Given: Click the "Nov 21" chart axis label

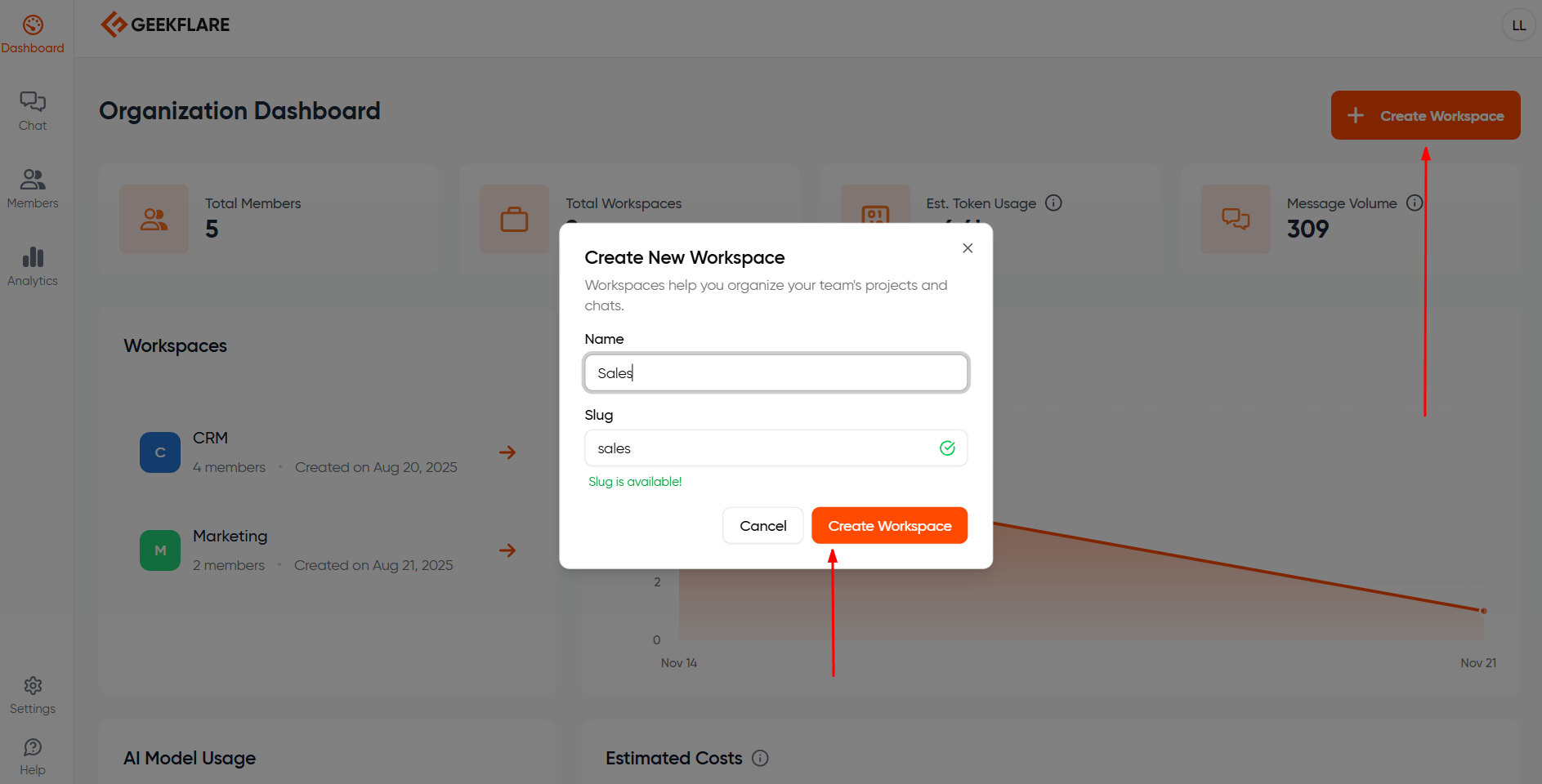Looking at the screenshot, I should pos(1478,662).
